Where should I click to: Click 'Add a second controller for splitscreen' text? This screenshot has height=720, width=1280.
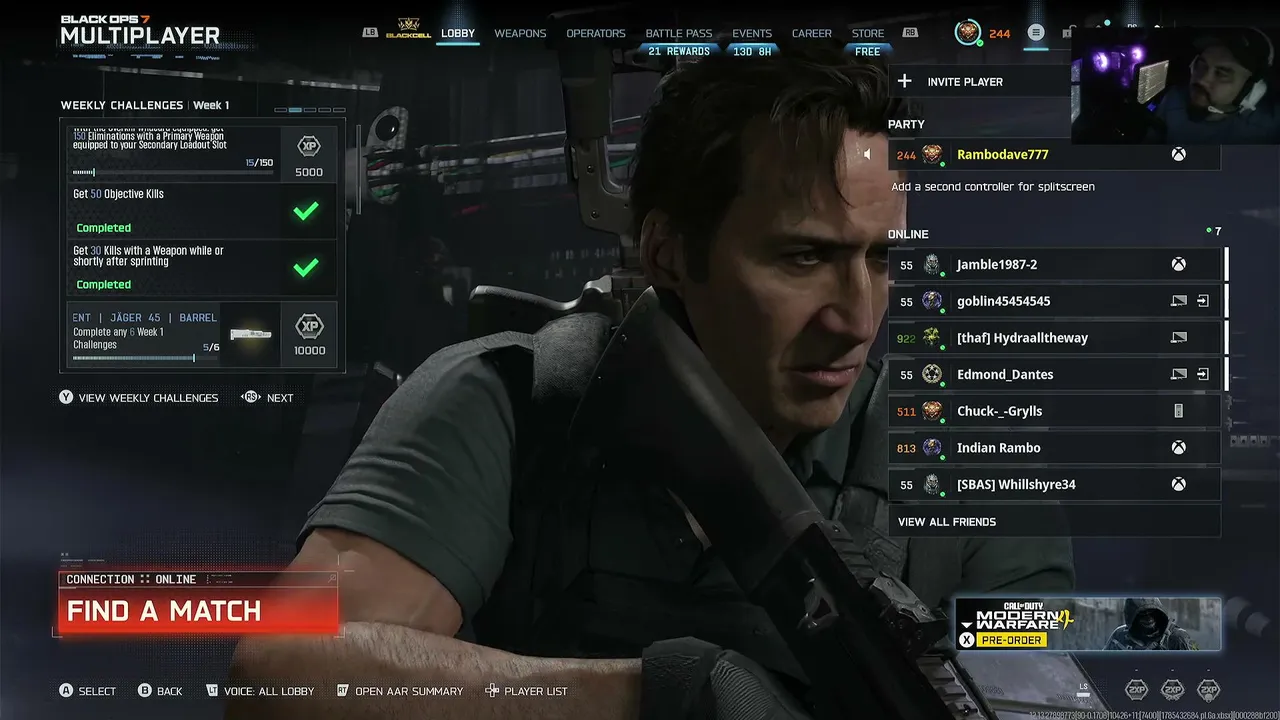(993, 187)
